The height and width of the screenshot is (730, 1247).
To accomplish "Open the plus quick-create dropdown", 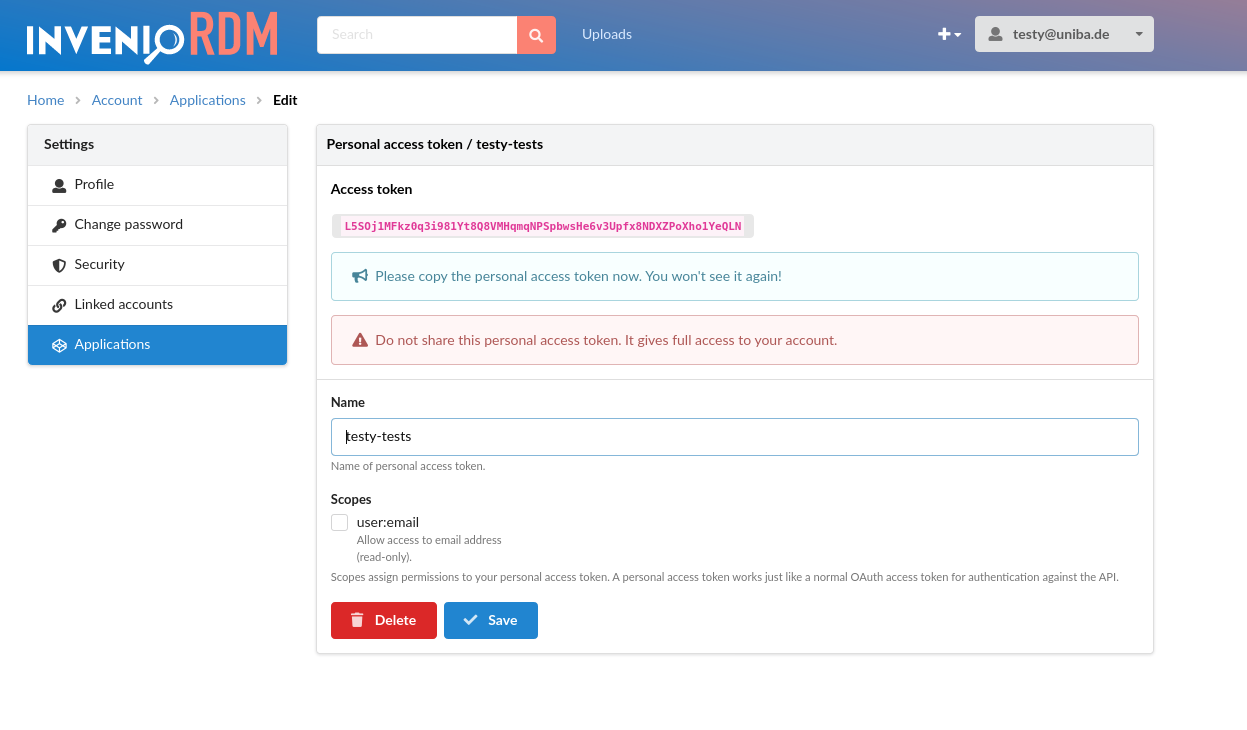I will pos(947,33).
